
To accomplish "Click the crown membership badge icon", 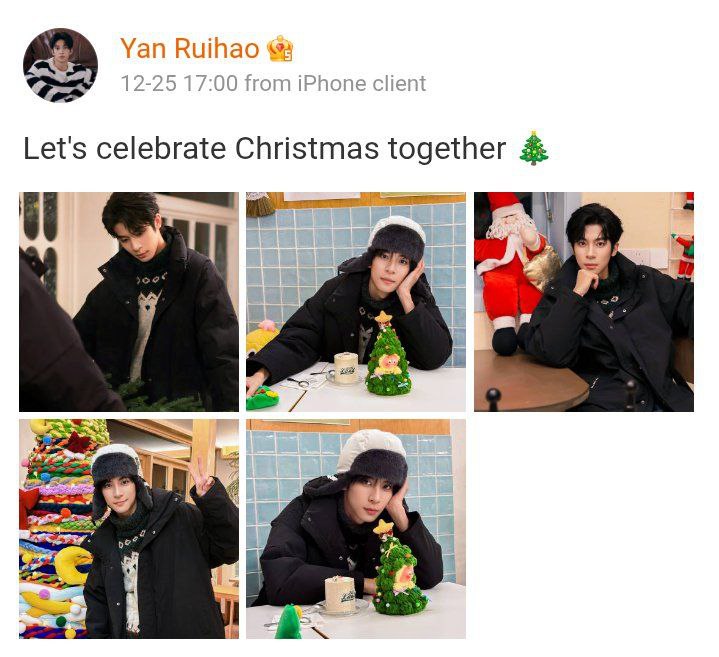I will point(280,49).
